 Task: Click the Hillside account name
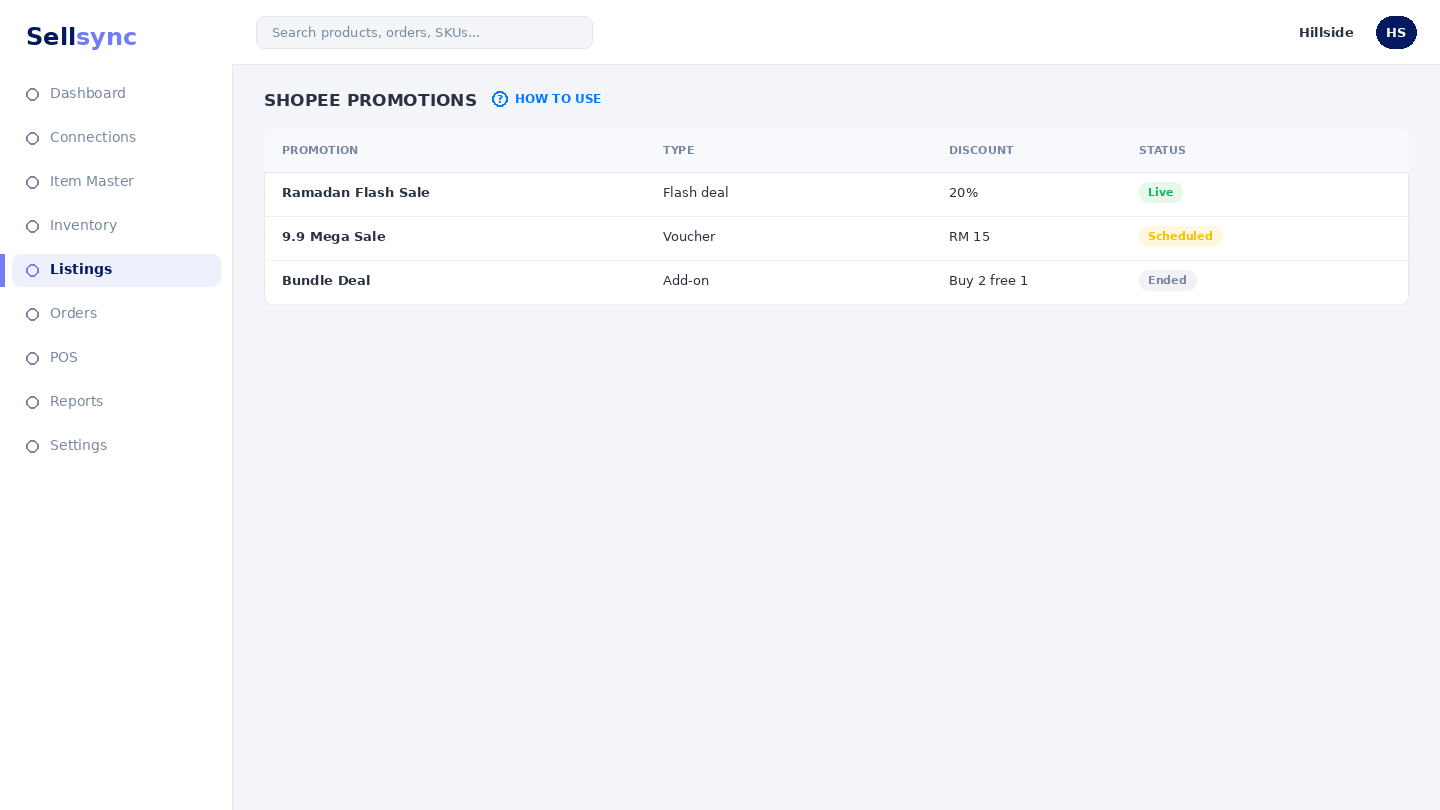tap(1326, 32)
